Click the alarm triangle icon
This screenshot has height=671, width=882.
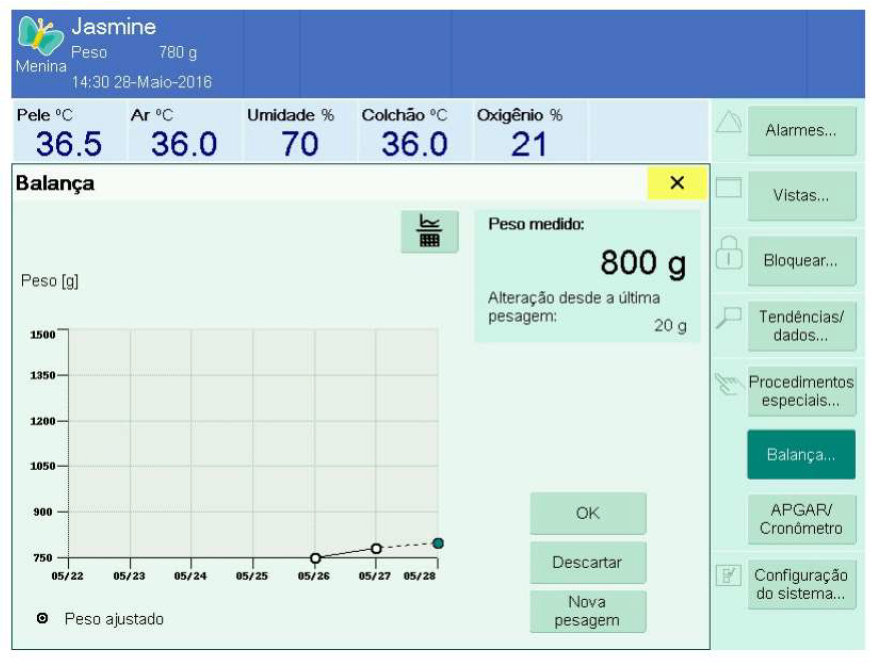pyautogui.click(x=728, y=121)
